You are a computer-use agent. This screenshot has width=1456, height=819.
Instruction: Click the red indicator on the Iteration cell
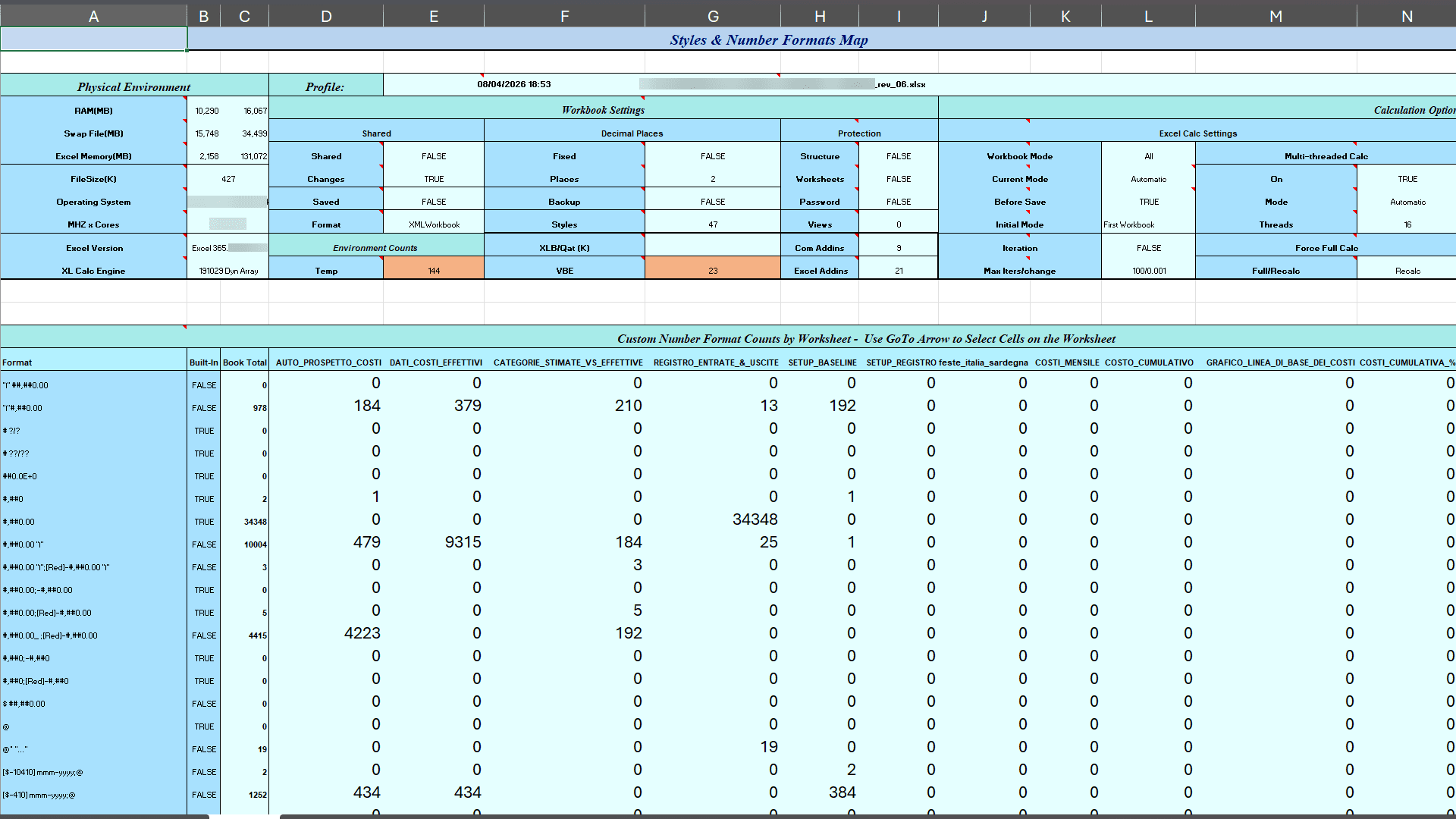tap(1029, 236)
